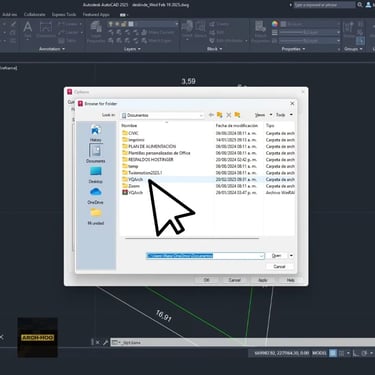Click OK in the Options dialog
The image size is (375, 375).
click(206, 280)
